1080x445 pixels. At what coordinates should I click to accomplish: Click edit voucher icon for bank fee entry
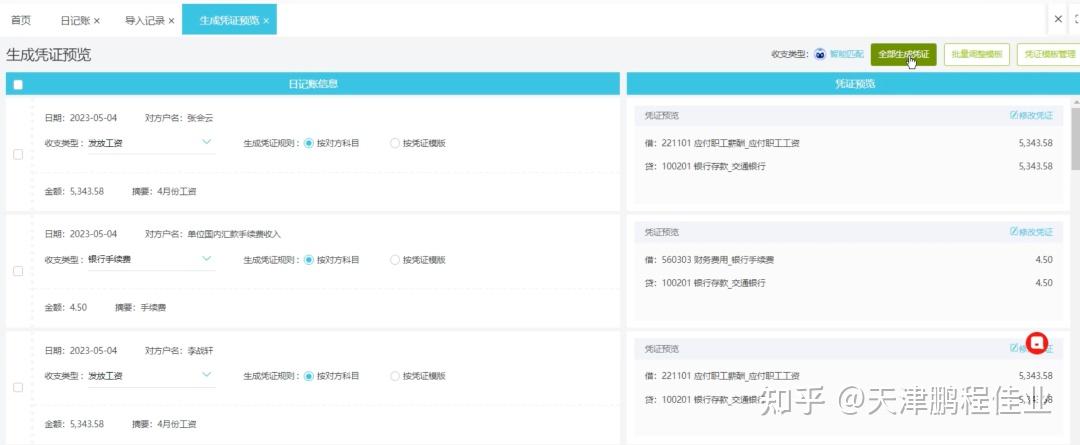pyautogui.click(x=1013, y=232)
